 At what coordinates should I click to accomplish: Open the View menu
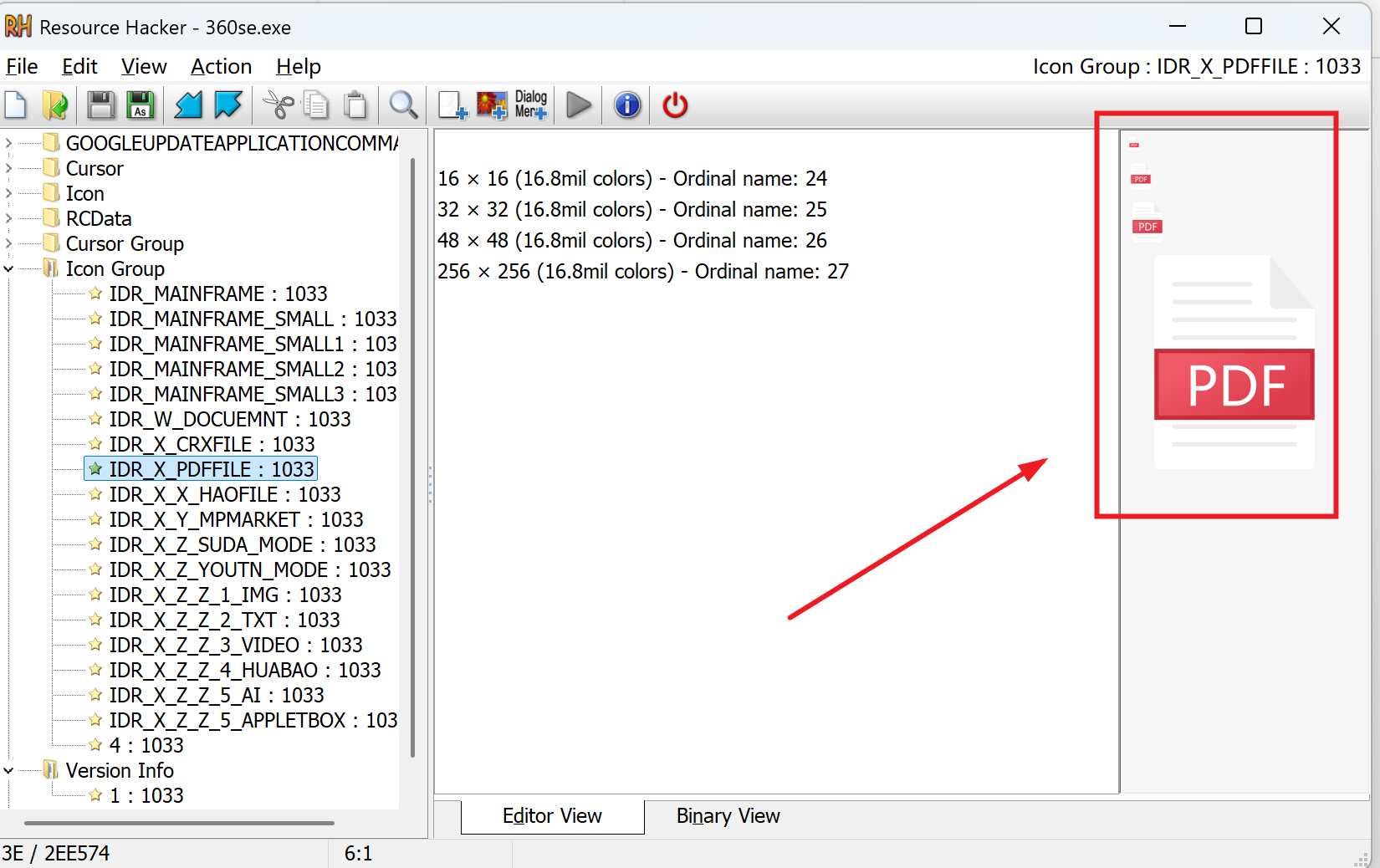coord(144,66)
